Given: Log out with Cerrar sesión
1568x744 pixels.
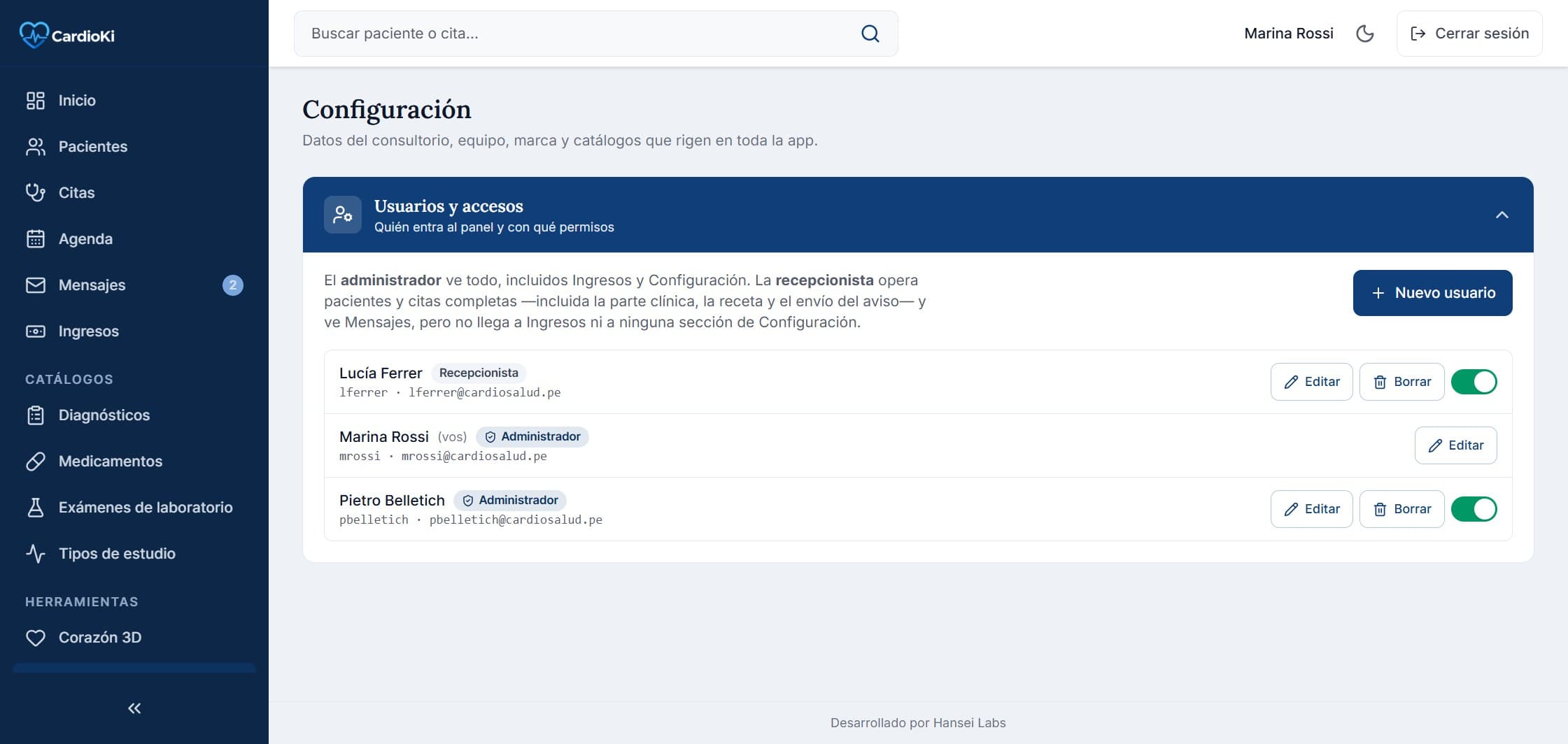Looking at the screenshot, I should click(x=1469, y=34).
